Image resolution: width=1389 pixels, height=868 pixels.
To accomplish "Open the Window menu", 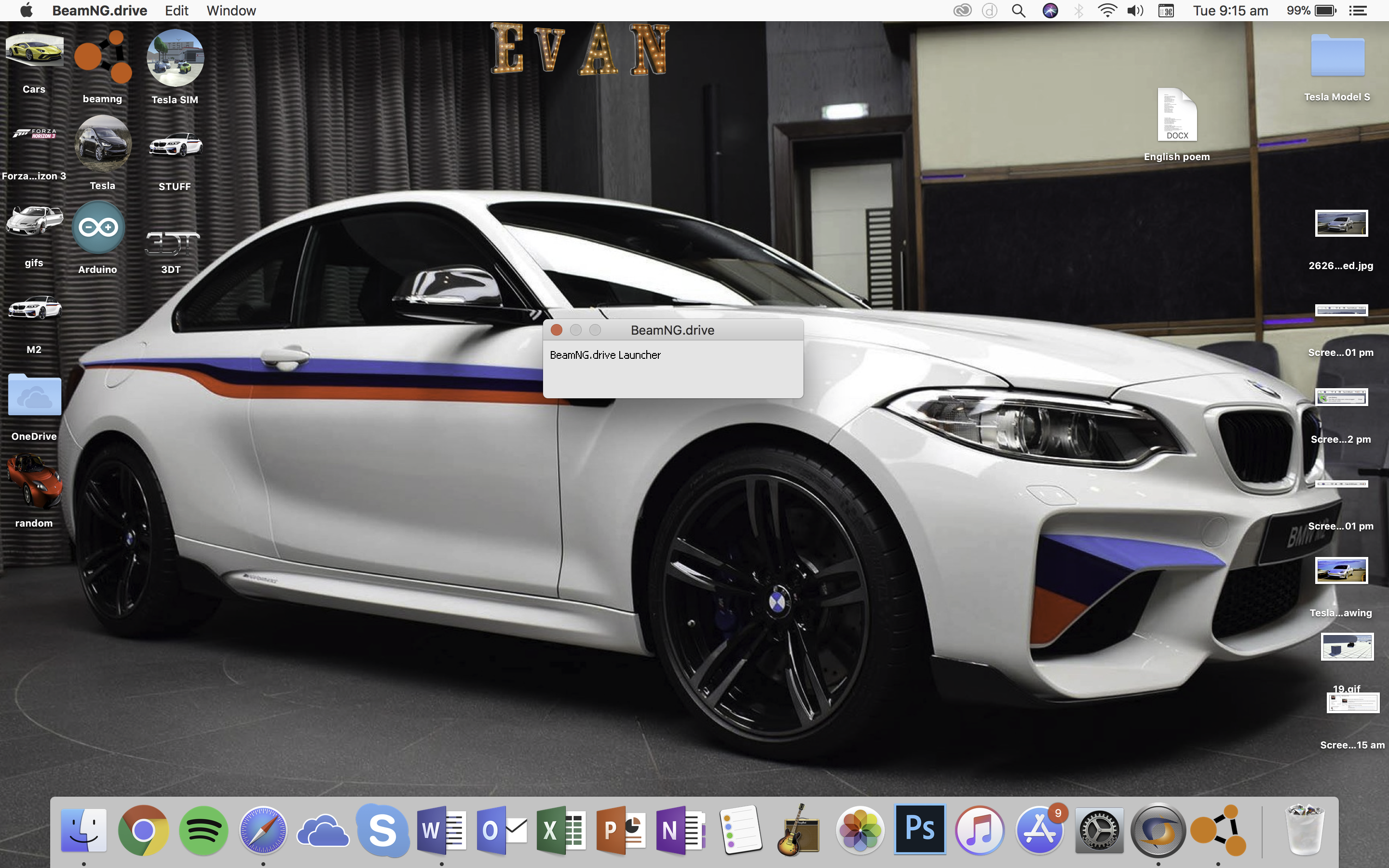I will pos(231,10).
